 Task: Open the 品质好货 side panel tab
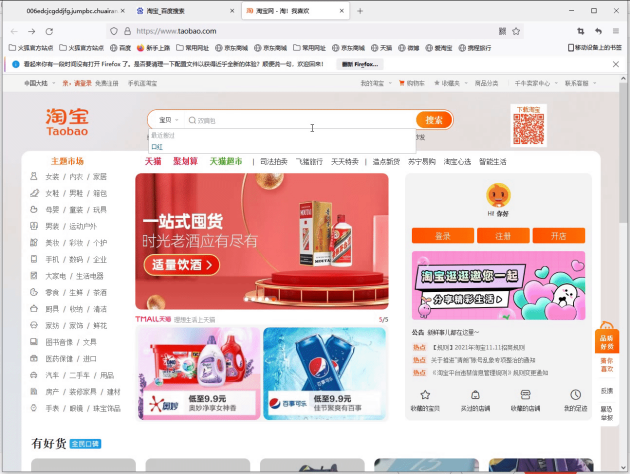(607, 342)
